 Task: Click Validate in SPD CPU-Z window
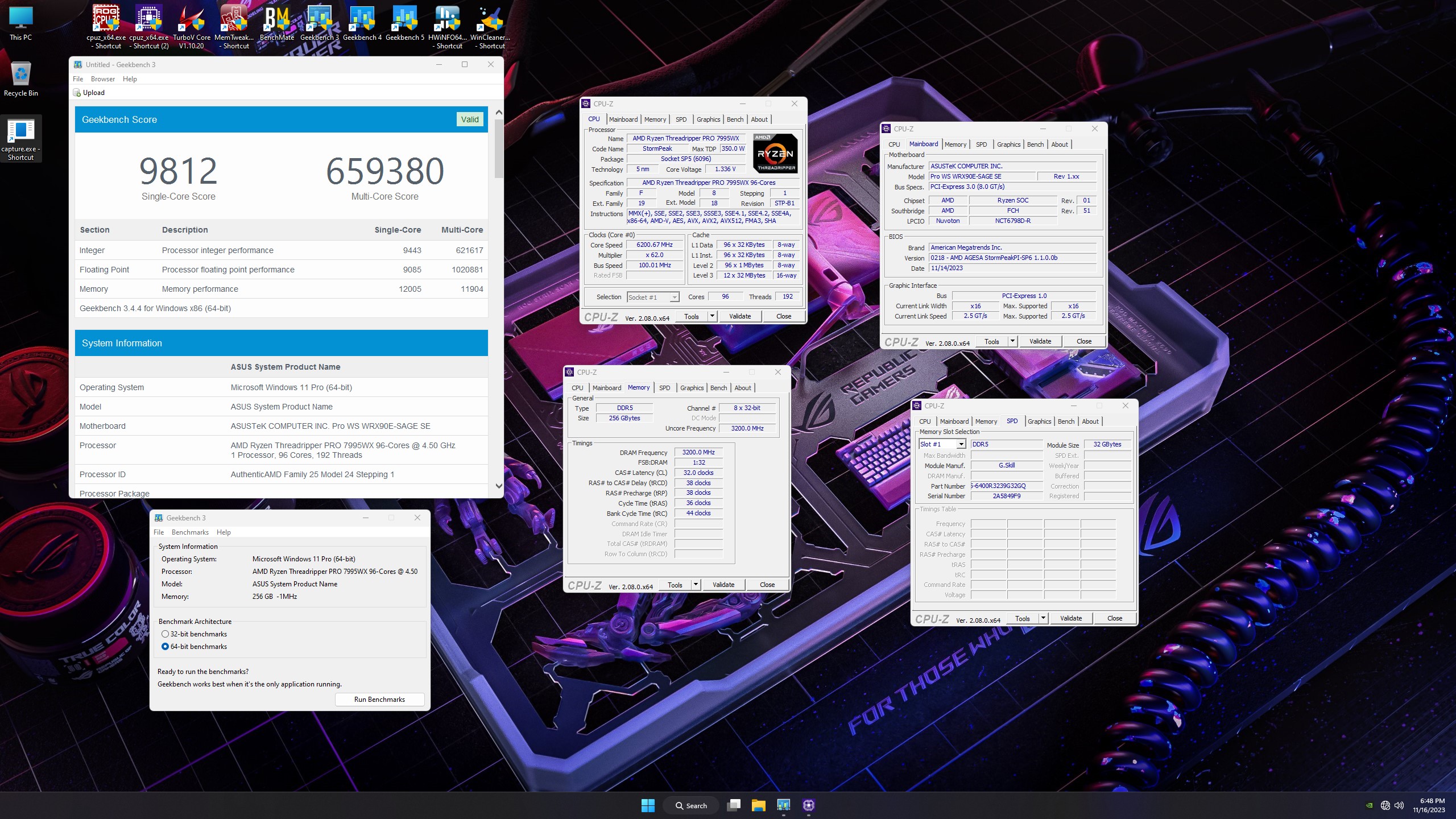1071,618
